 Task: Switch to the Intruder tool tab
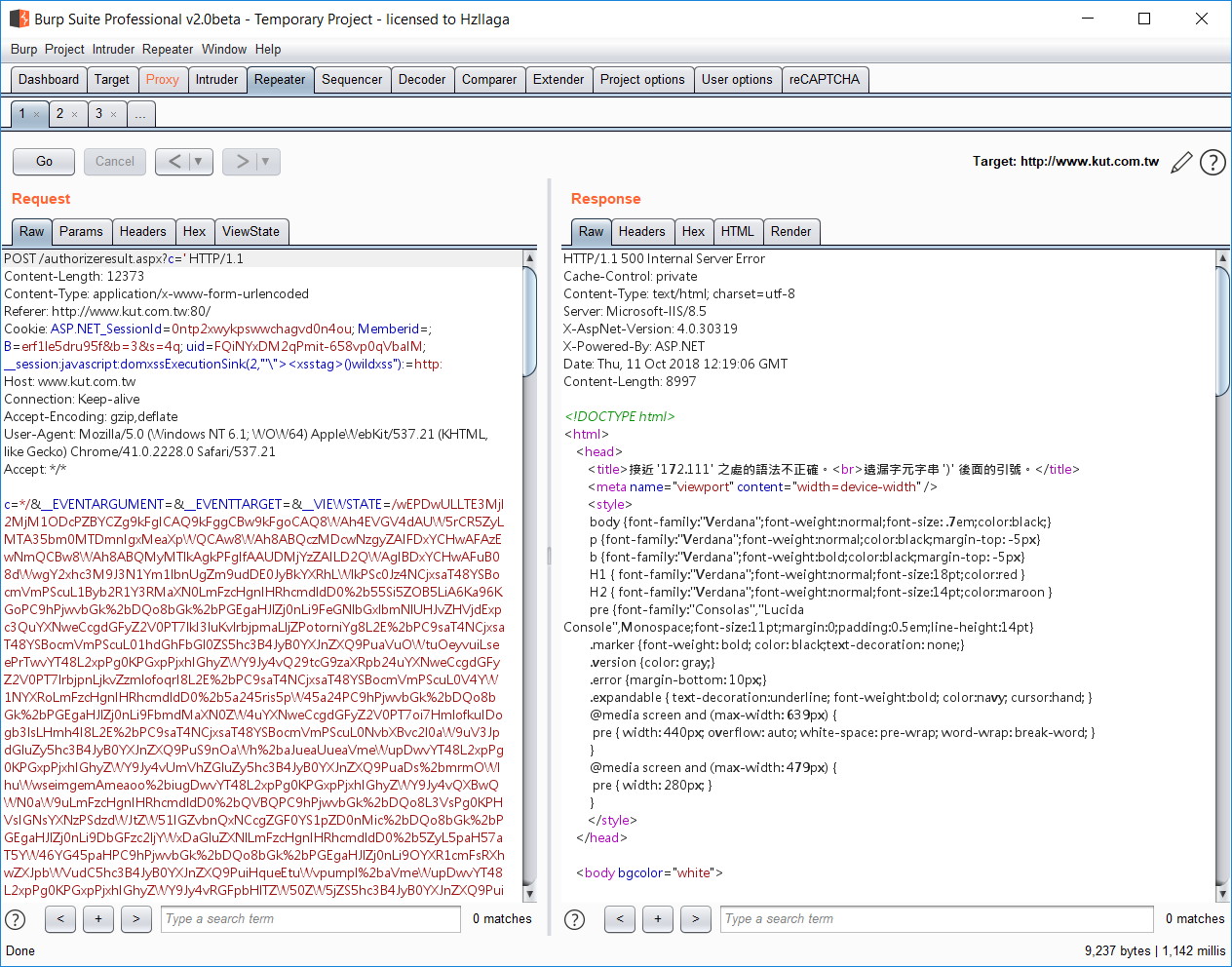[216, 80]
